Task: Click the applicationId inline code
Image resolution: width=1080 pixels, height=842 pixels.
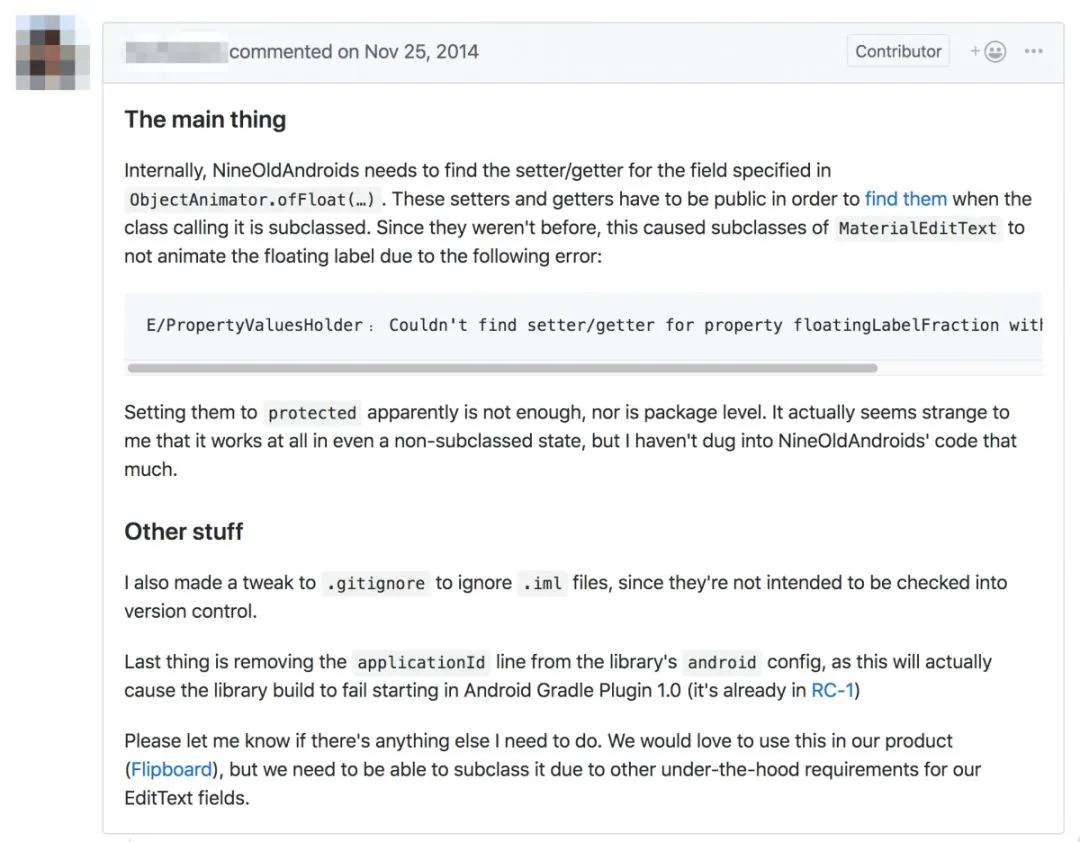Action: point(421,663)
